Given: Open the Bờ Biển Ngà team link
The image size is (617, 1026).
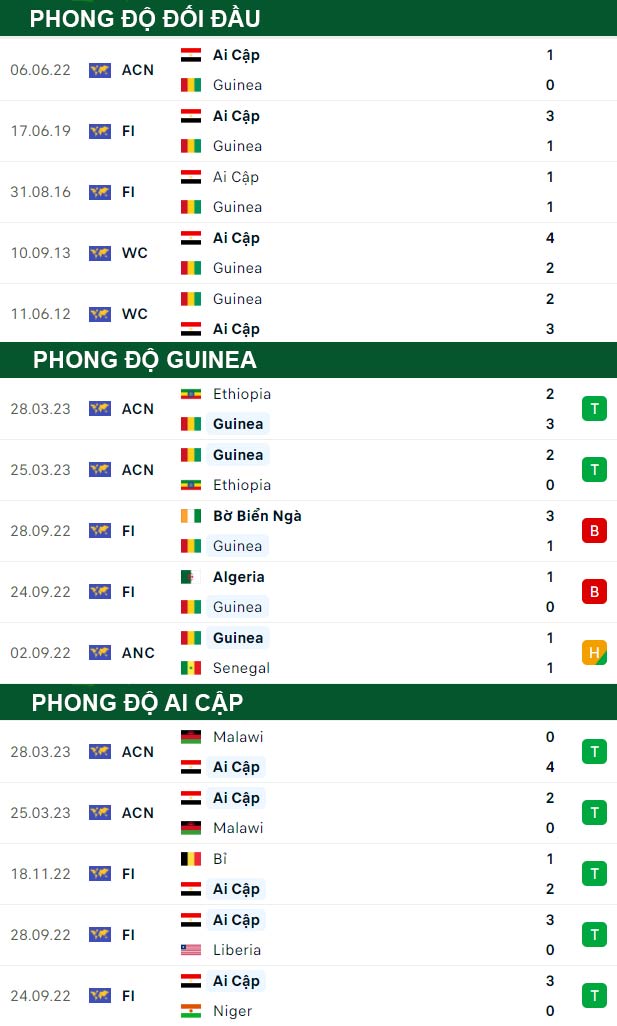Looking at the screenshot, I should pyautogui.click(x=257, y=516).
